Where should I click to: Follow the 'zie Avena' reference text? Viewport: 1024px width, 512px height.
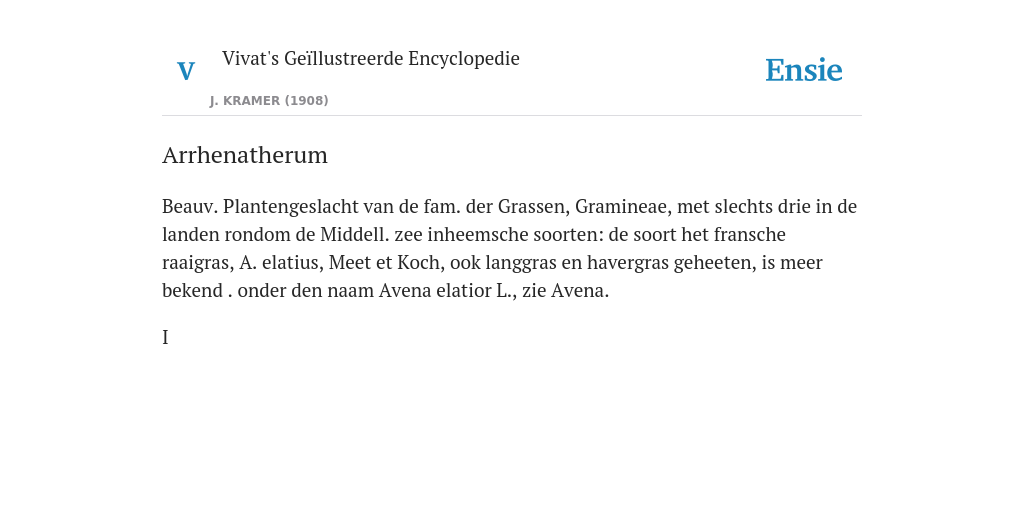tap(566, 291)
